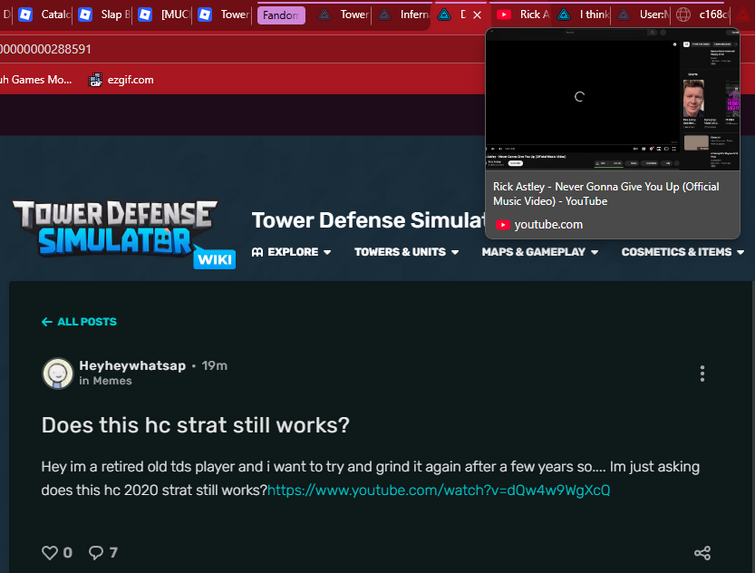Open the 'User:N' tab
Screen dimensions: 755x573
[x=643, y=14]
